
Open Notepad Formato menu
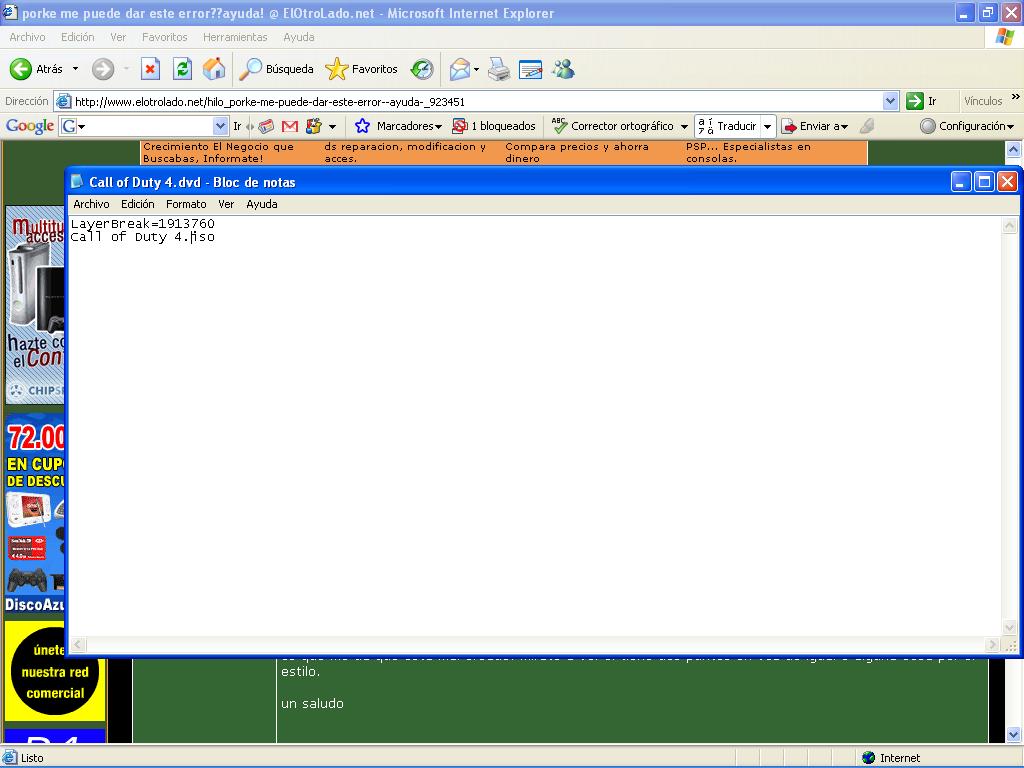point(186,204)
